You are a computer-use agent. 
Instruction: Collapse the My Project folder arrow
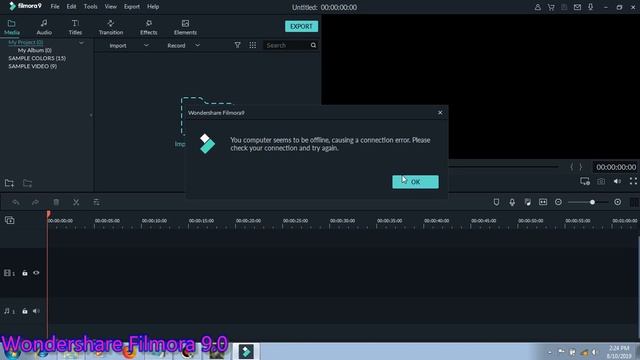tap(81, 42)
